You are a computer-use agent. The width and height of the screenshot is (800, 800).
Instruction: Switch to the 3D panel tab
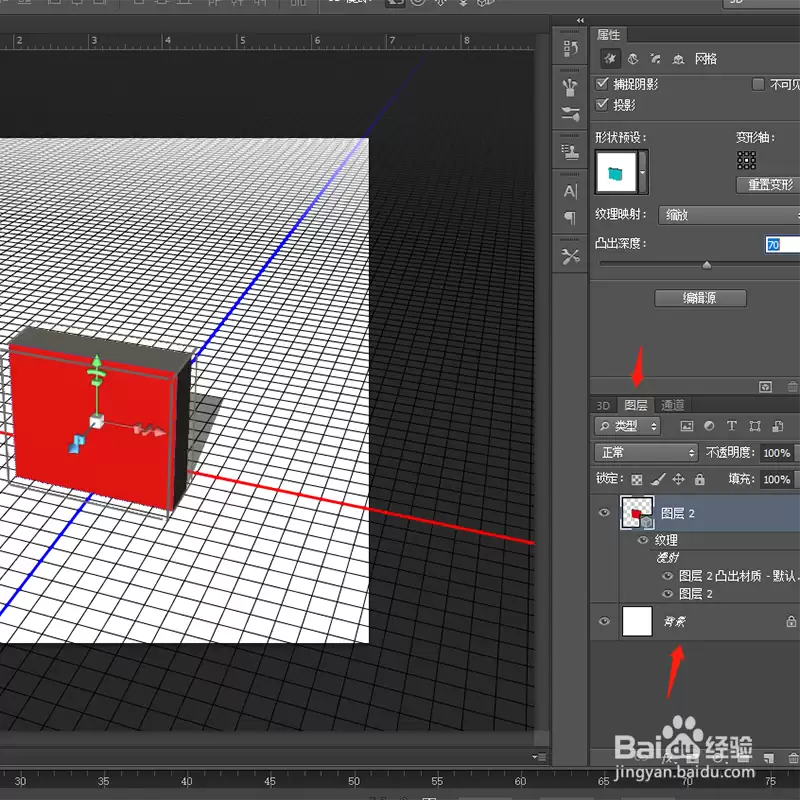(x=603, y=406)
